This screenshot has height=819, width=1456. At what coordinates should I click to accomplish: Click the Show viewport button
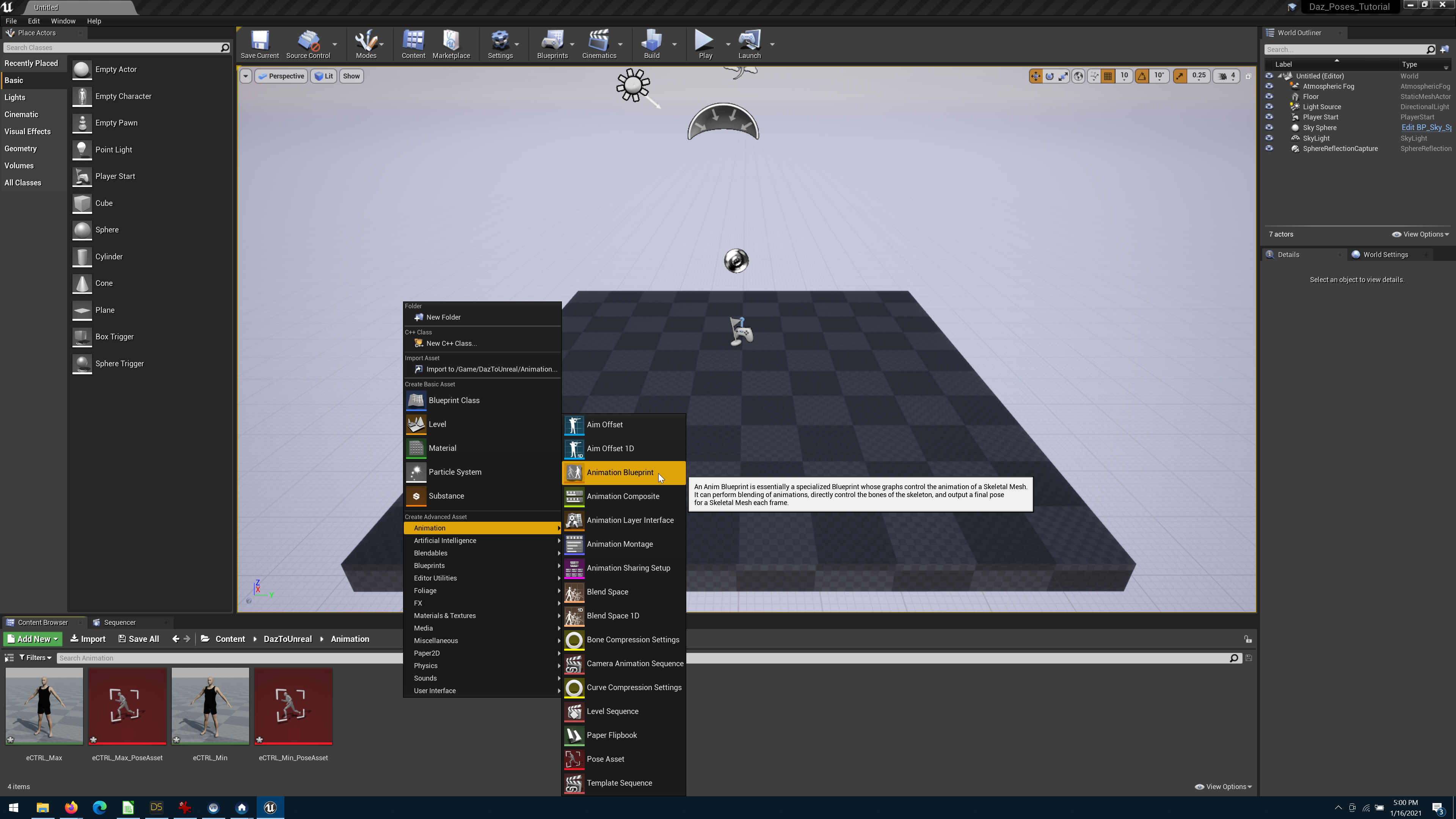[x=351, y=76]
